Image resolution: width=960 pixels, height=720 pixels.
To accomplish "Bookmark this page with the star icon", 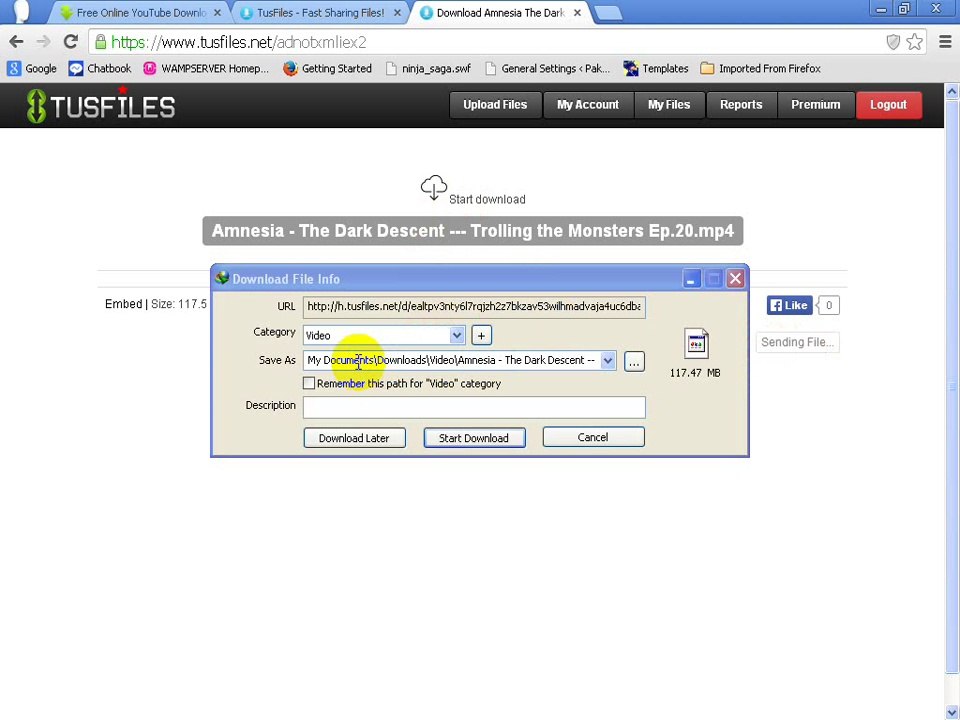I will (x=914, y=42).
